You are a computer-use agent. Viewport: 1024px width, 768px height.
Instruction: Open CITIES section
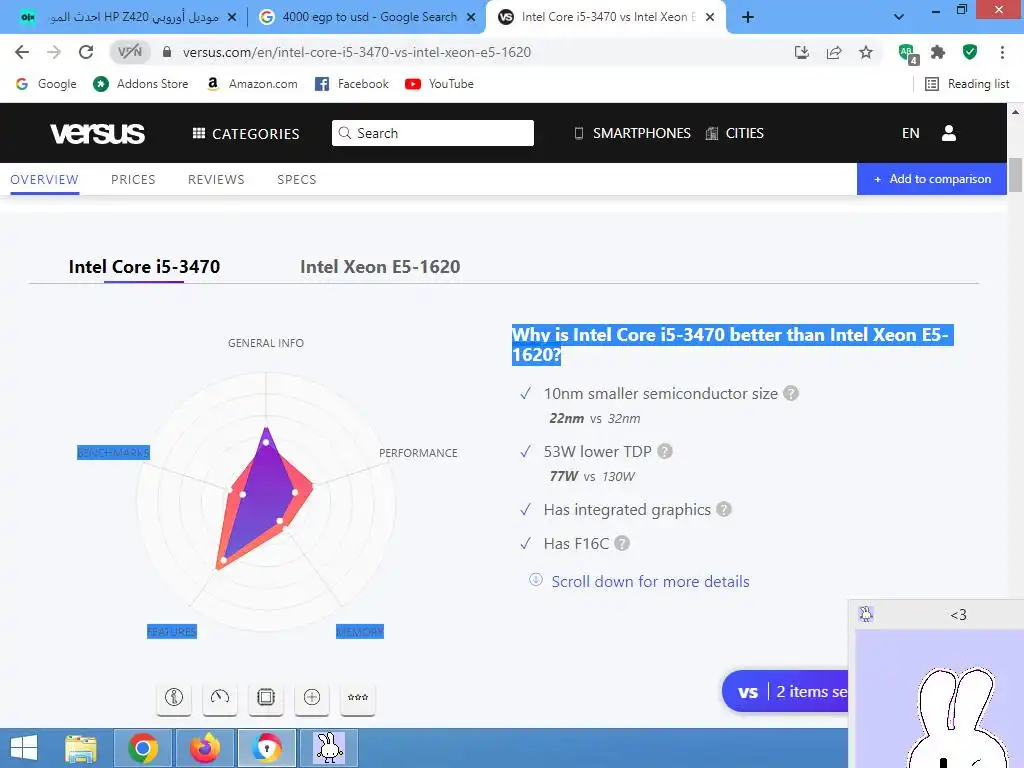point(735,133)
